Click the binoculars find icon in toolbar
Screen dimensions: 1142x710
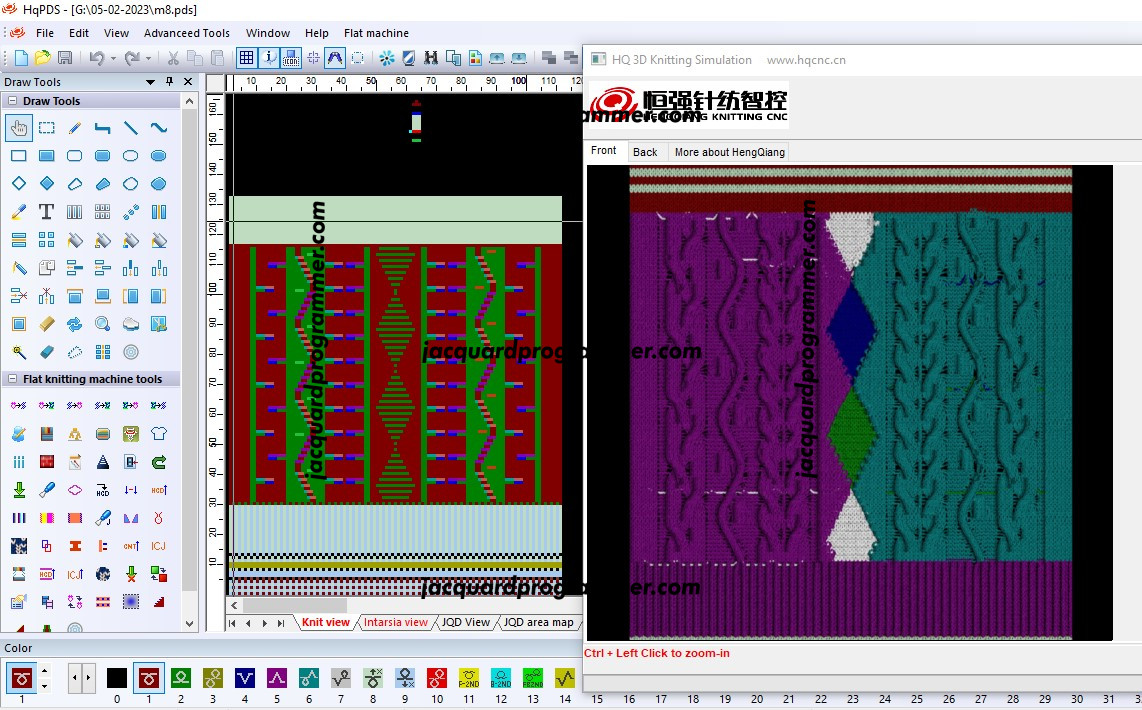click(x=431, y=58)
